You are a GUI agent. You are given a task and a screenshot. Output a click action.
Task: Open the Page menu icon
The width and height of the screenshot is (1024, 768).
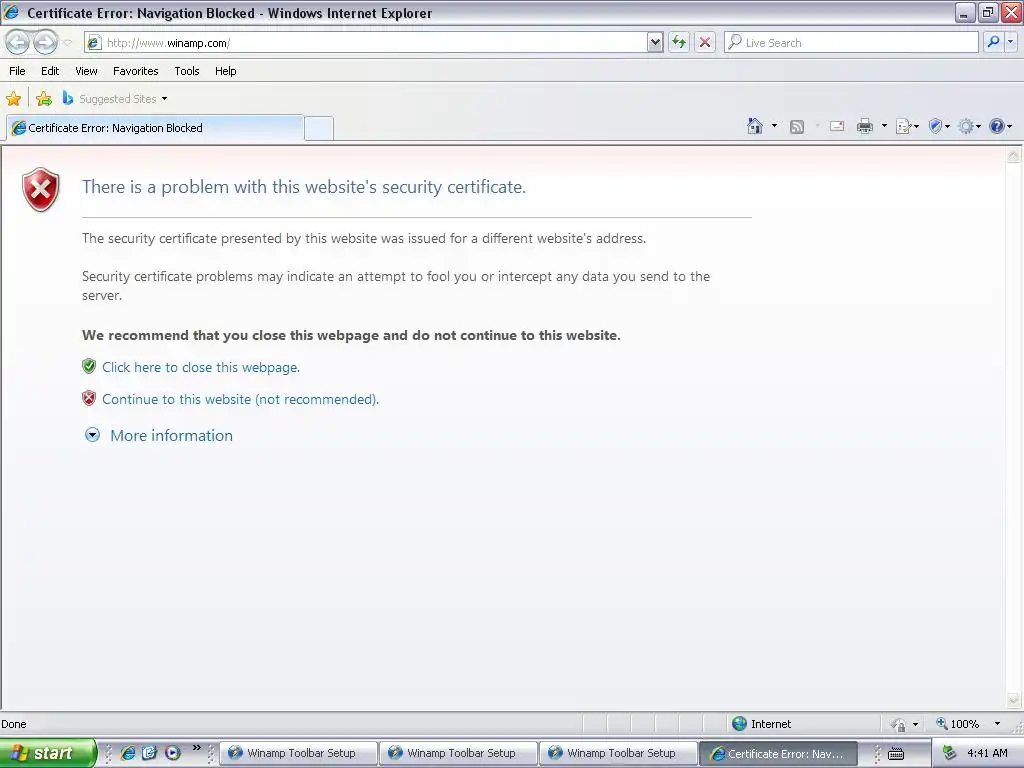point(907,127)
